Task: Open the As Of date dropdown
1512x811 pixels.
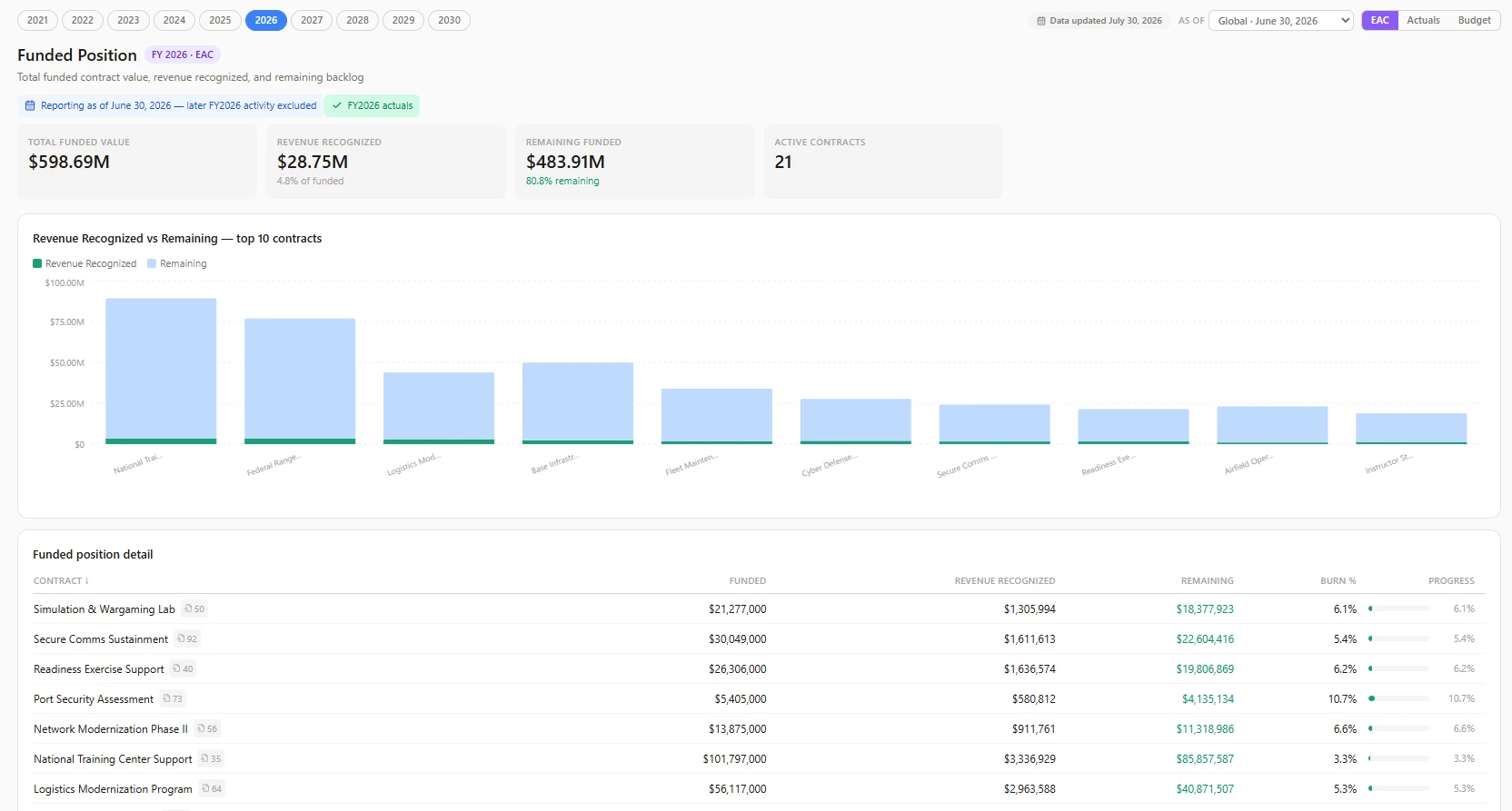Action: [x=1281, y=21]
